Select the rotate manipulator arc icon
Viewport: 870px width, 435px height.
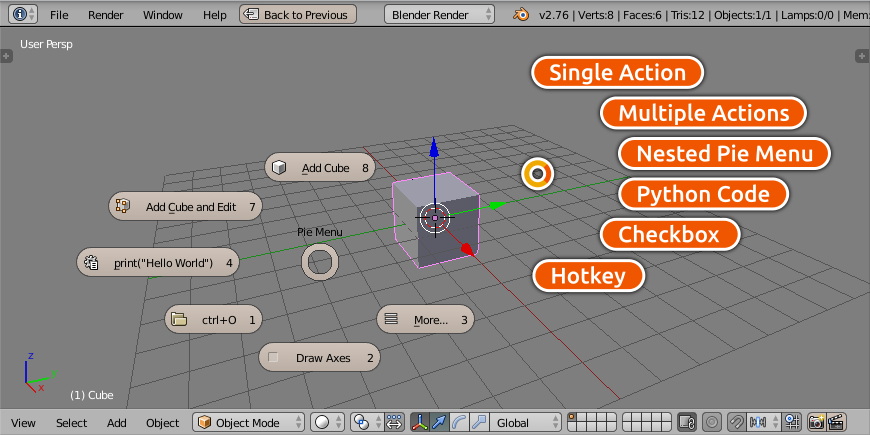pyautogui.click(x=459, y=423)
